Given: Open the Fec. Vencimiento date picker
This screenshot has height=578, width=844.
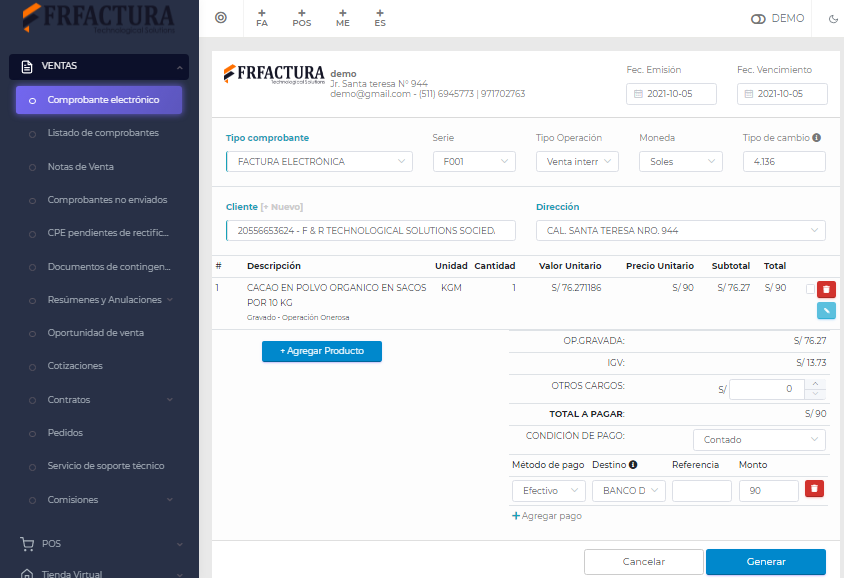Looking at the screenshot, I should 782,94.
